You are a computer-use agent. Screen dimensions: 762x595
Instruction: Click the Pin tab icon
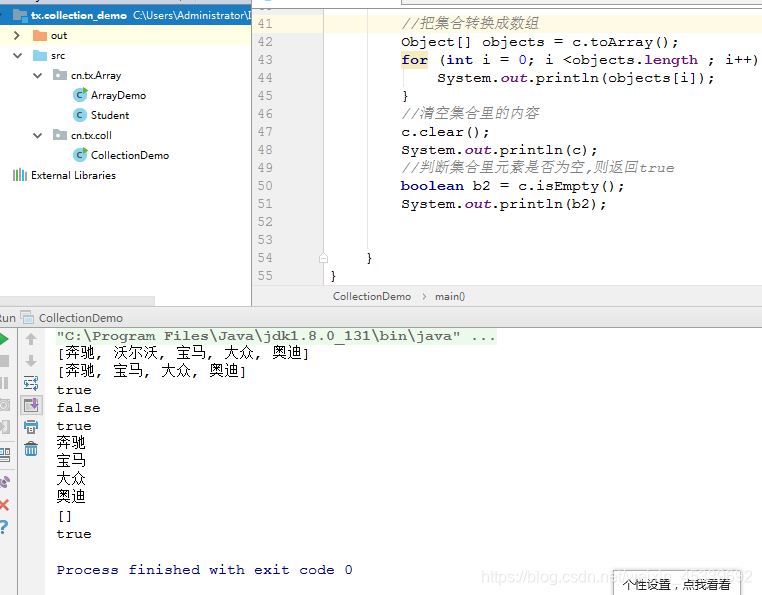tap(4, 482)
